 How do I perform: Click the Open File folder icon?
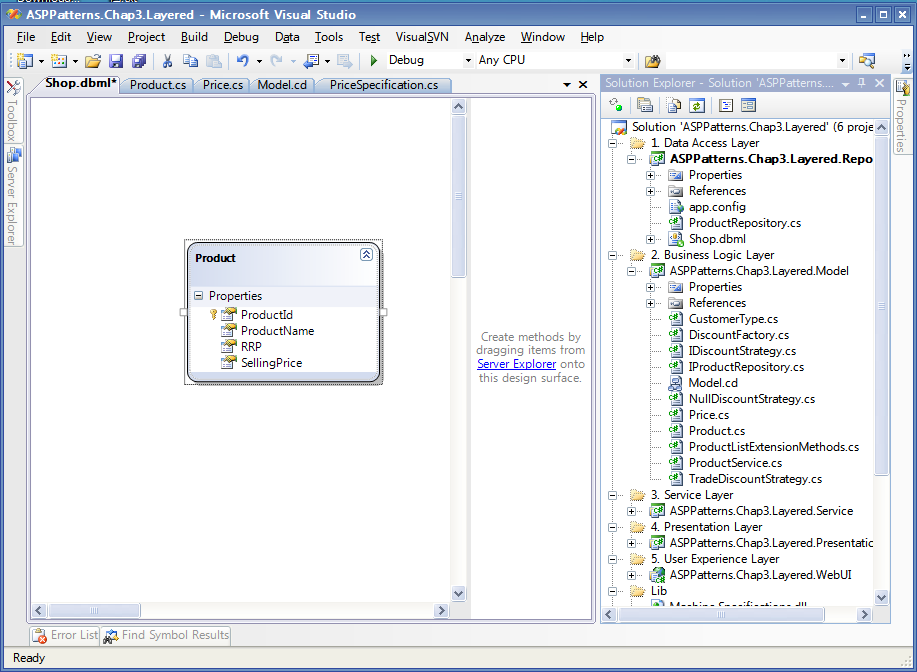(x=92, y=61)
